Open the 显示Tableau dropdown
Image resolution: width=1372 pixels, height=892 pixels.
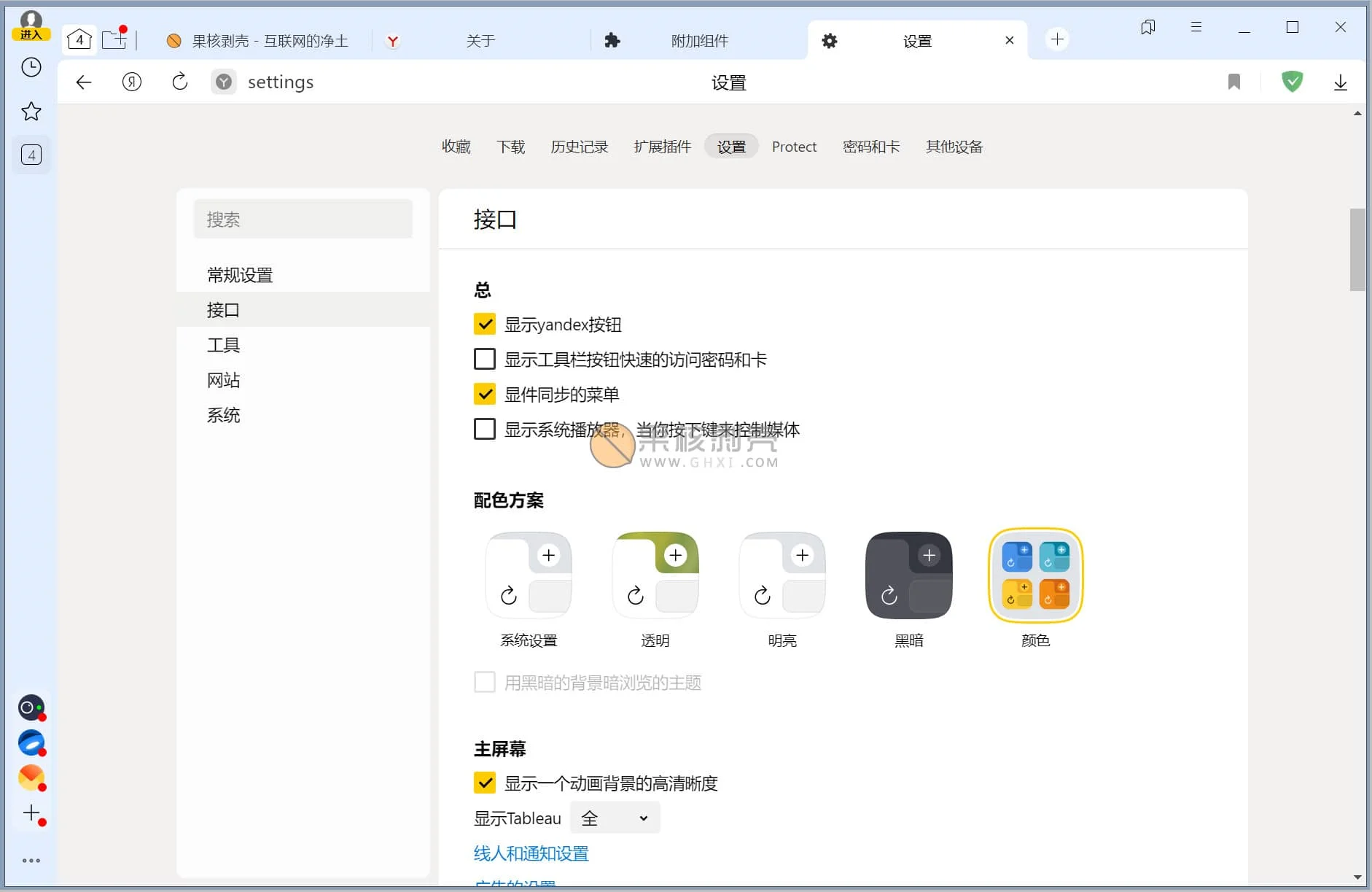point(615,818)
